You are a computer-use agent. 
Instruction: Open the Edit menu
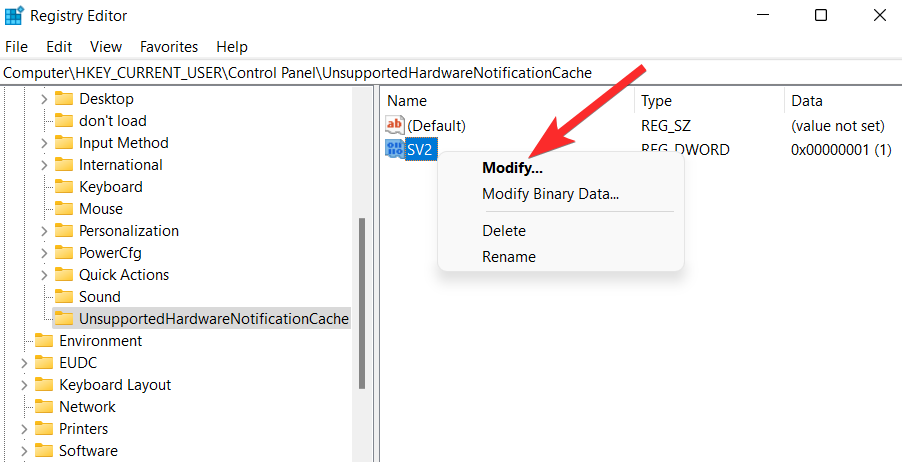(x=59, y=47)
